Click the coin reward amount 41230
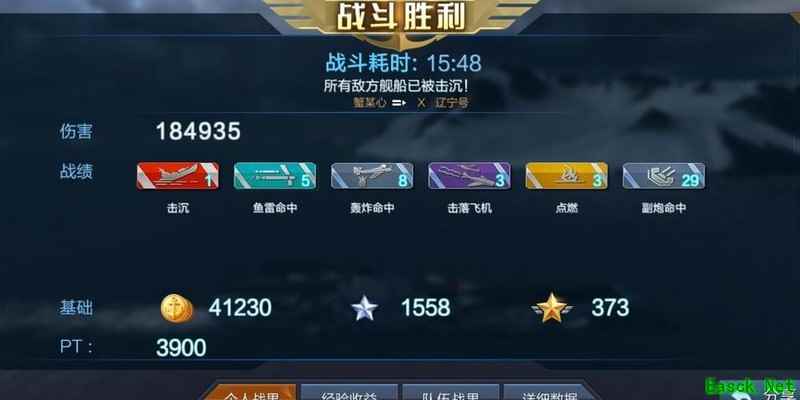The height and width of the screenshot is (400, 800). [240, 308]
